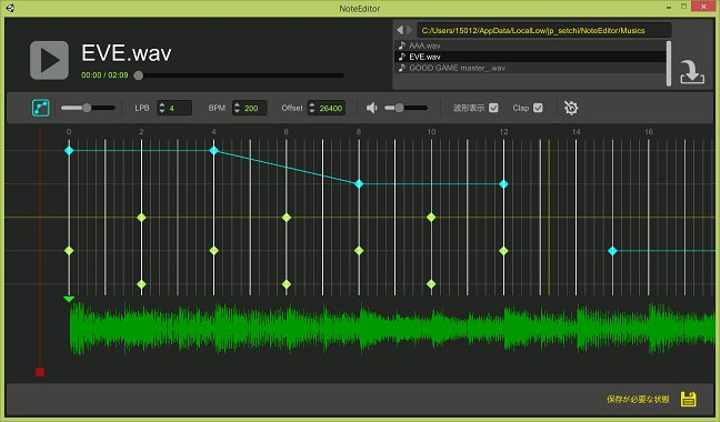Disable the Clap checkbox

(x=538, y=108)
